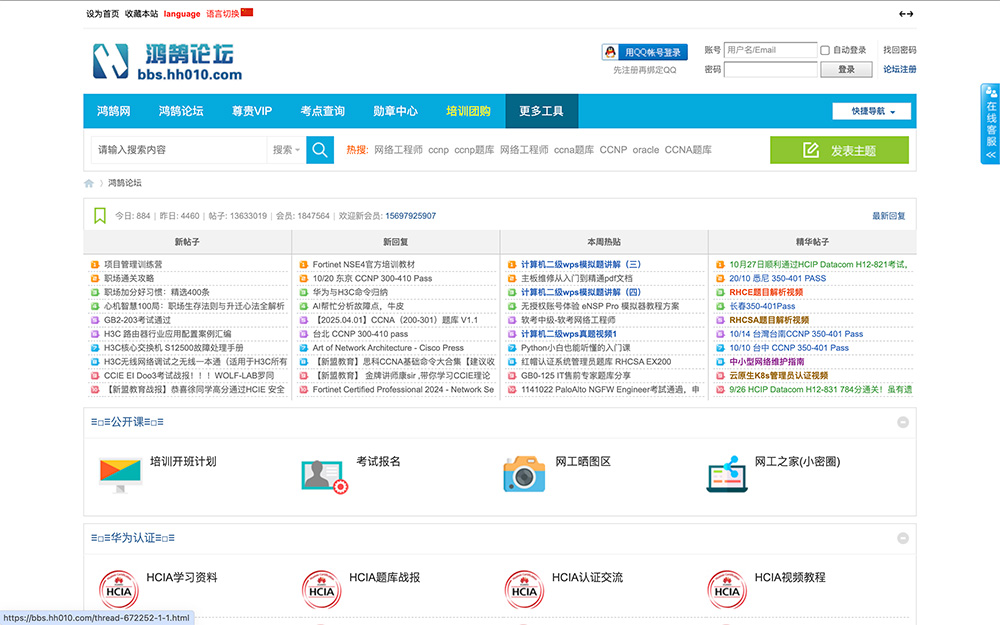This screenshot has height=625, width=1000.
Task: Select the 更多工具 nav item
Action: [x=541, y=111]
